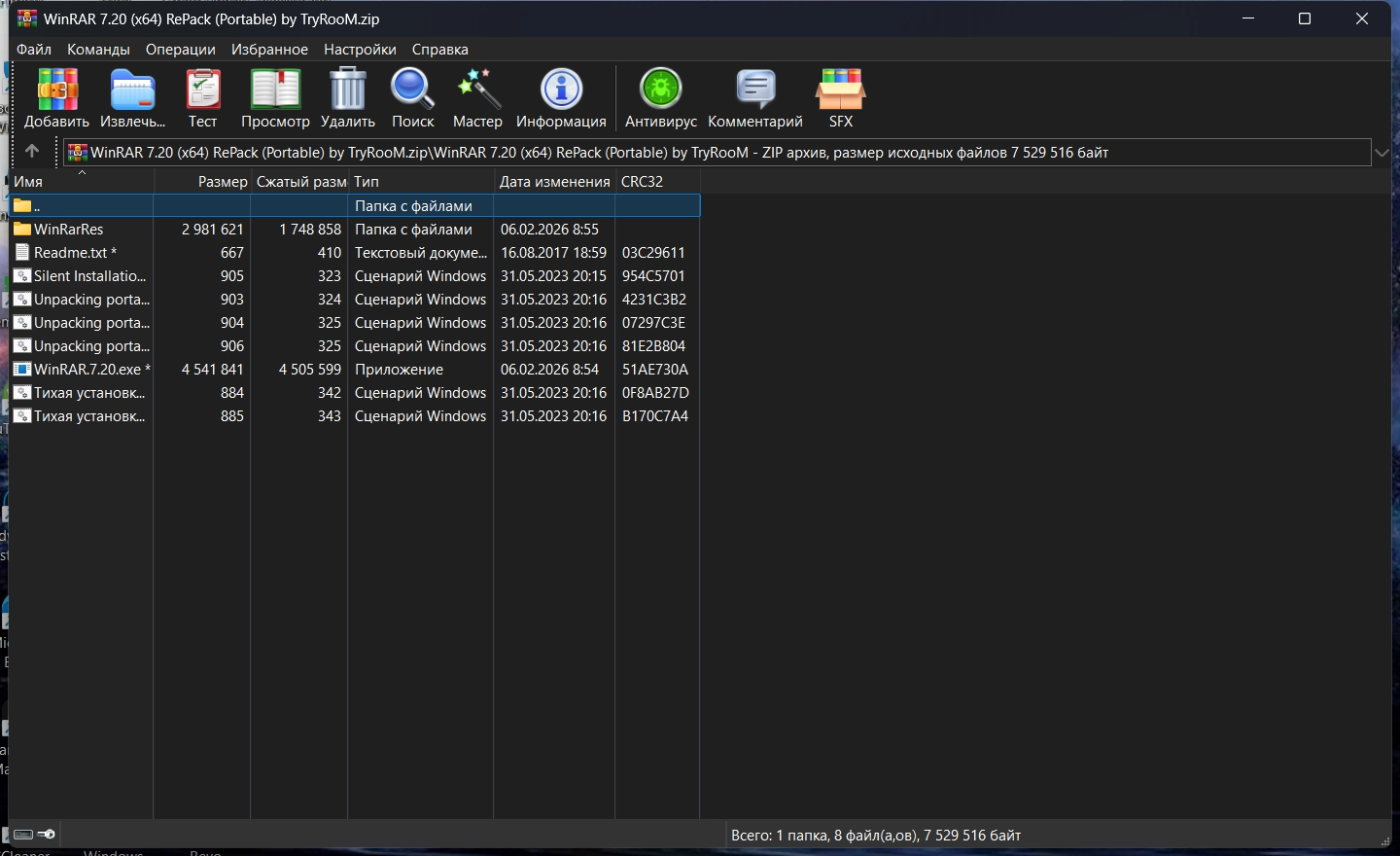Expand the archive path dropdown arrow
This screenshot has width=1400, height=856.
[x=1382, y=153]
